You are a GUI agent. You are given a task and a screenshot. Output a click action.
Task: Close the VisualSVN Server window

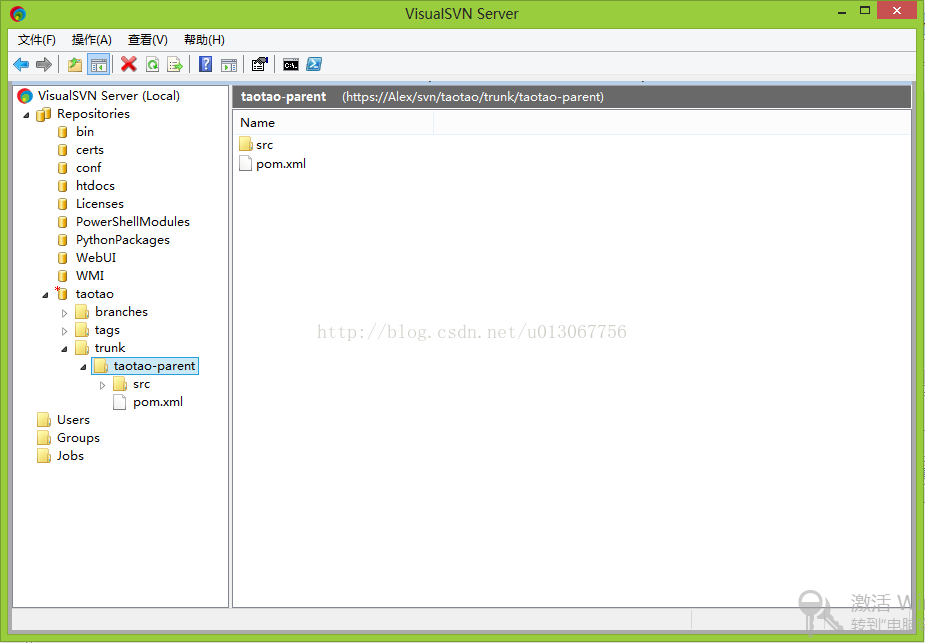click(897, 10)
